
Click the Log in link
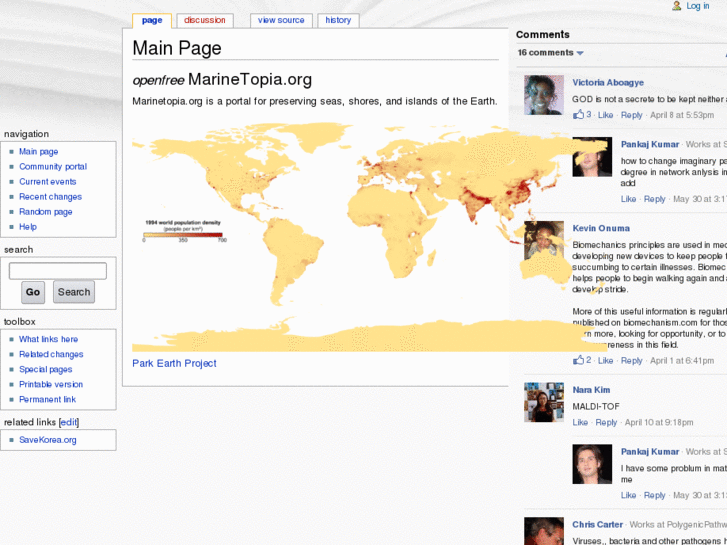click(698, 6)
